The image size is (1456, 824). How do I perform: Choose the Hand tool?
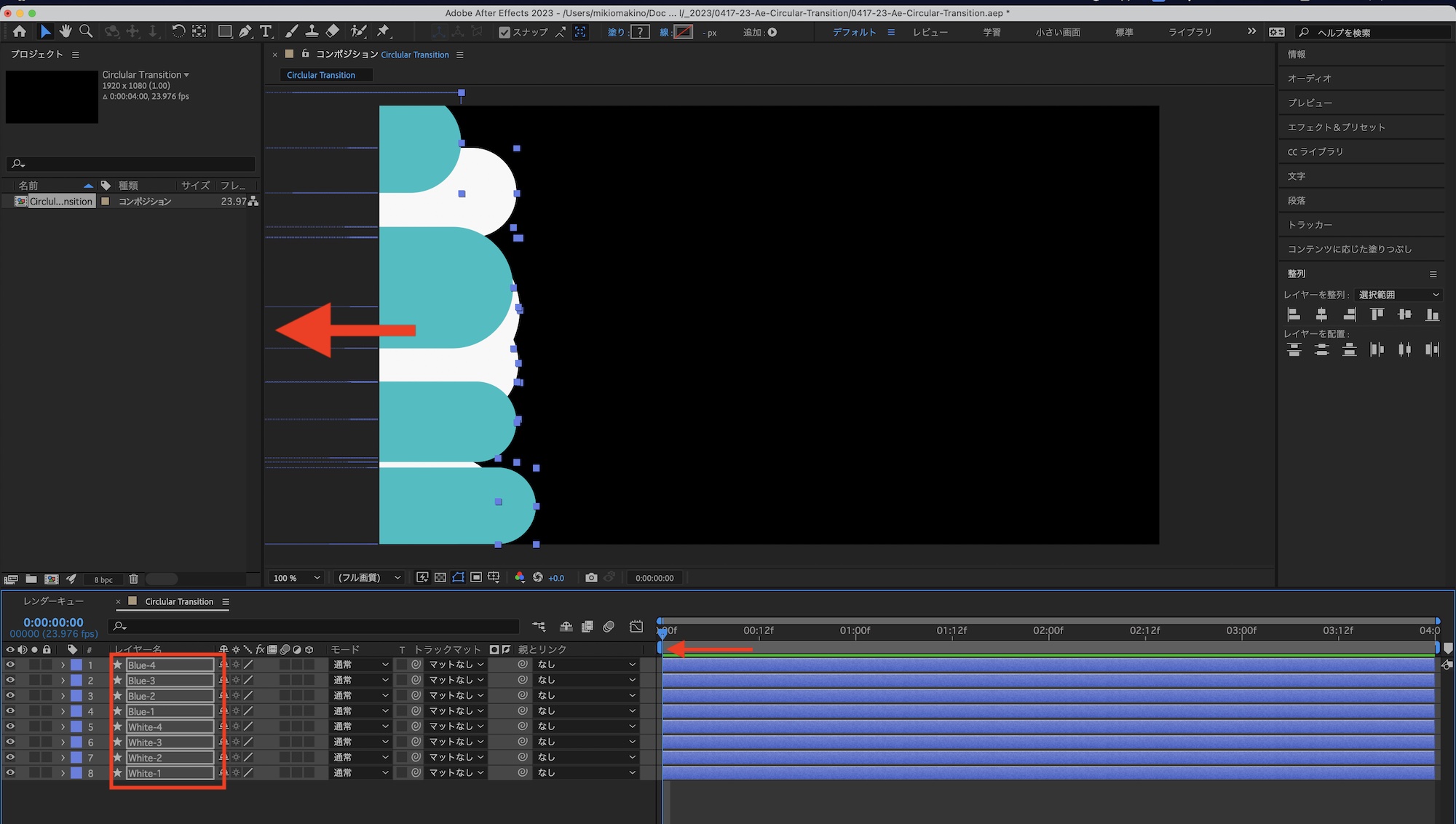pos(66,31)
